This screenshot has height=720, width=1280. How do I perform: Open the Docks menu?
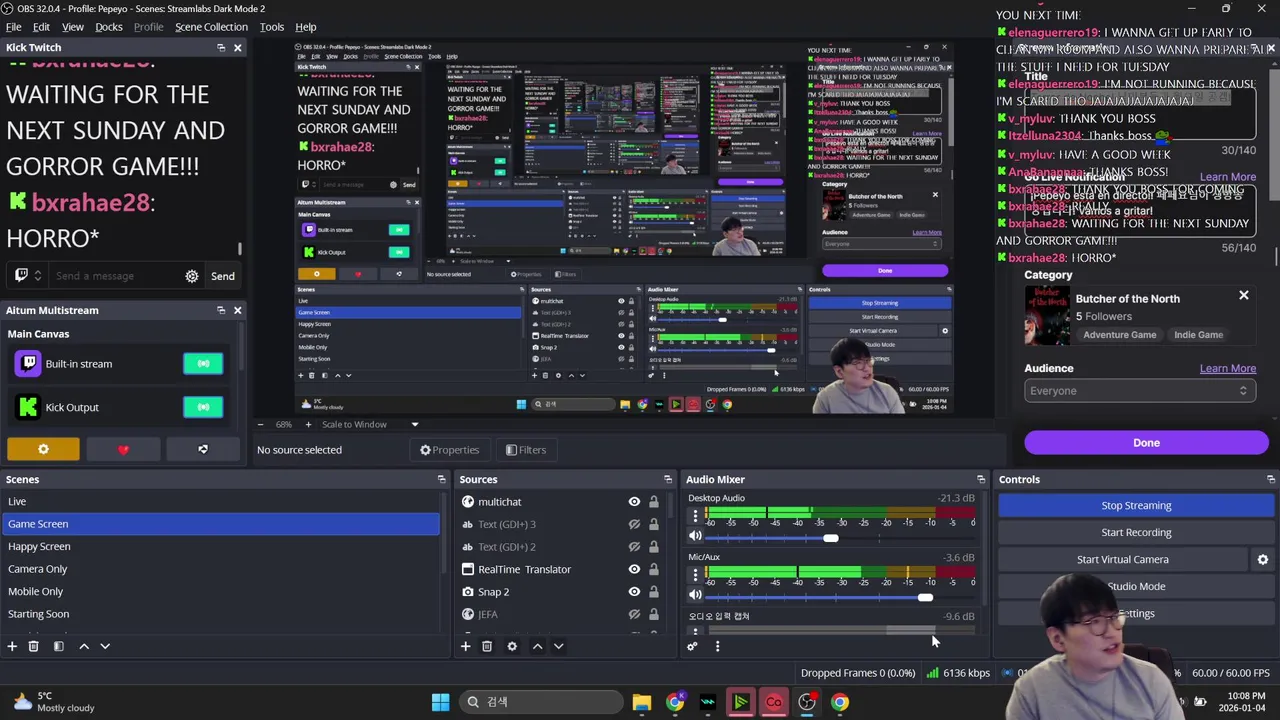tap(109, 27)
